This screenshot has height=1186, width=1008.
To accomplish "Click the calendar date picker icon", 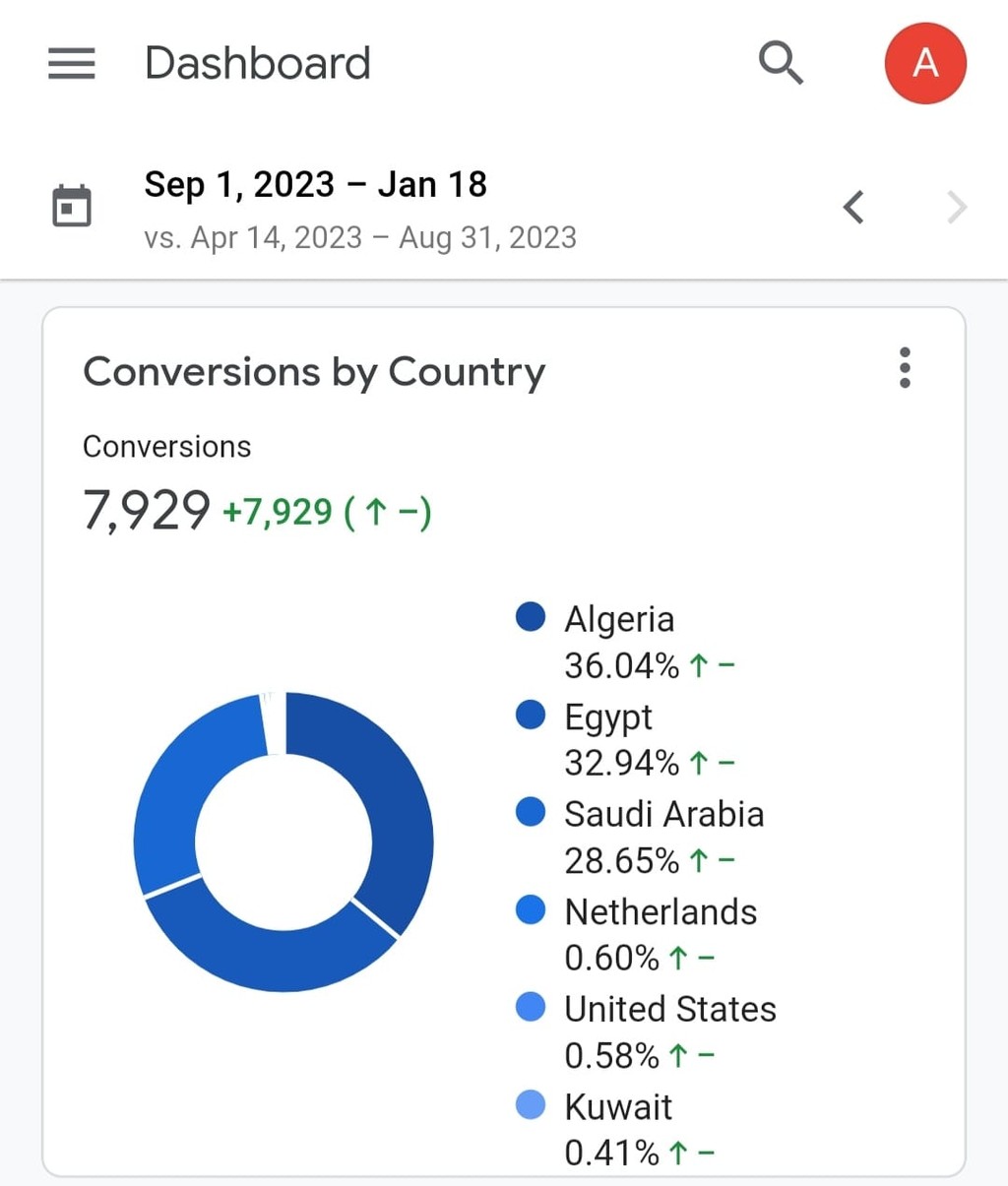I will click(x=71, y=206).
